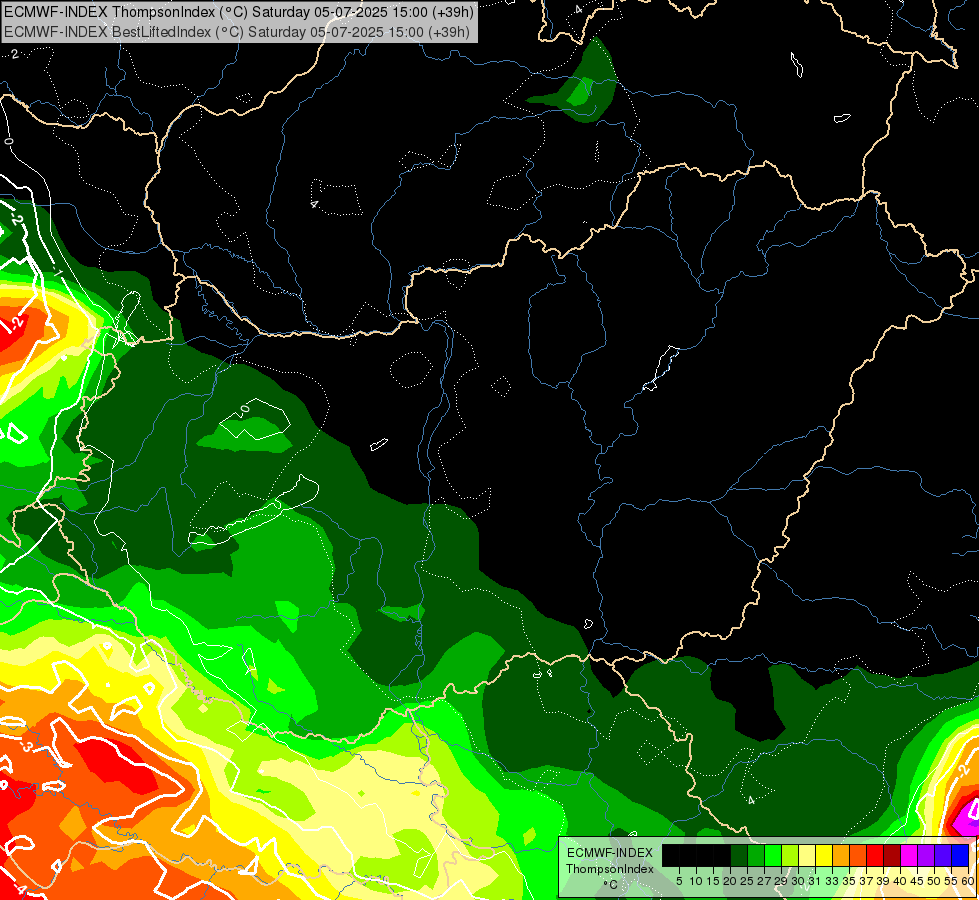Select the orange 33-35 legend swatch
This screenshot has height=900, width=979.
(841, 855)
